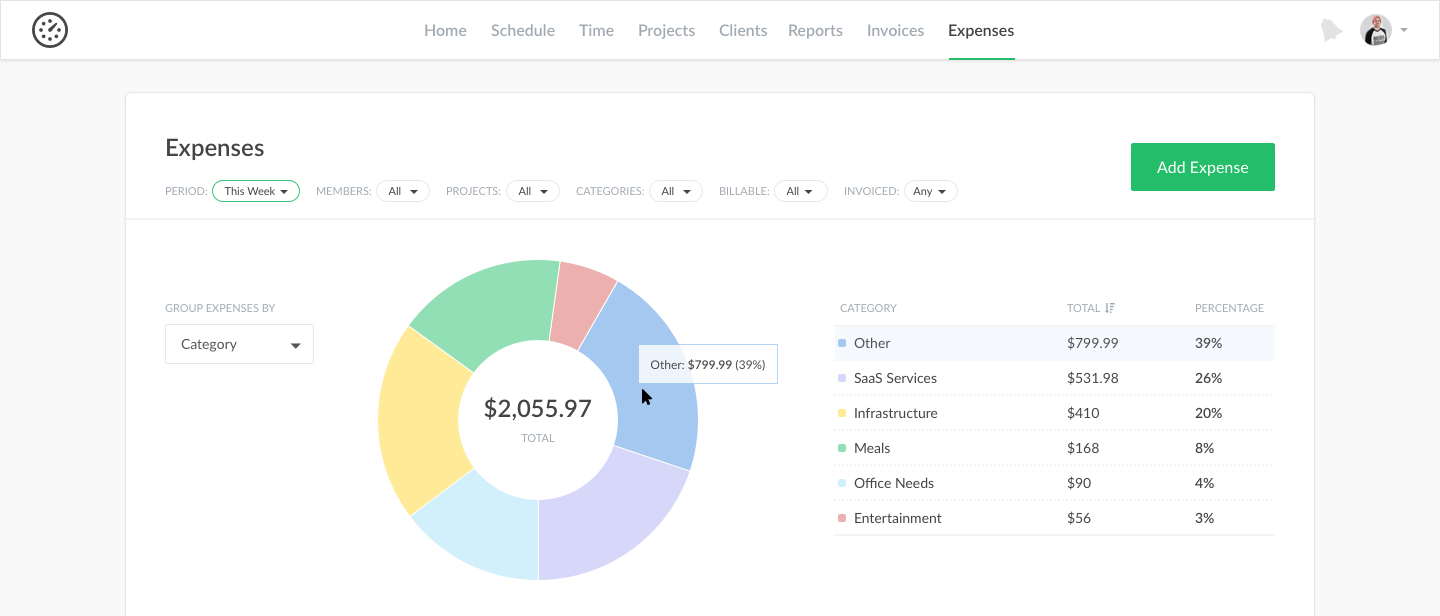Open the Invoiced Any filter dropdown
Viewport: 1440px width, 616px height.
tap(931, 191)
